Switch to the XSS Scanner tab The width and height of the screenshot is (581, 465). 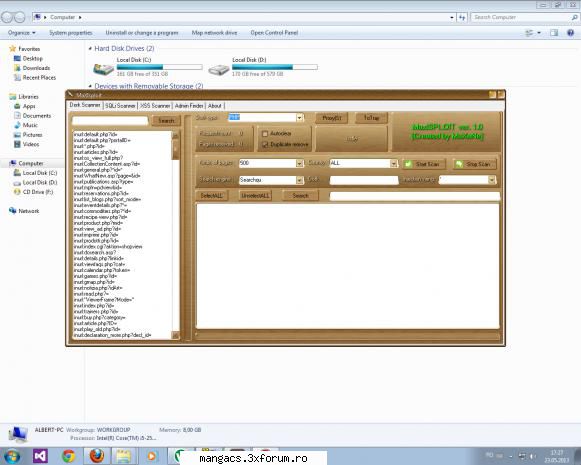pos(155,106)
